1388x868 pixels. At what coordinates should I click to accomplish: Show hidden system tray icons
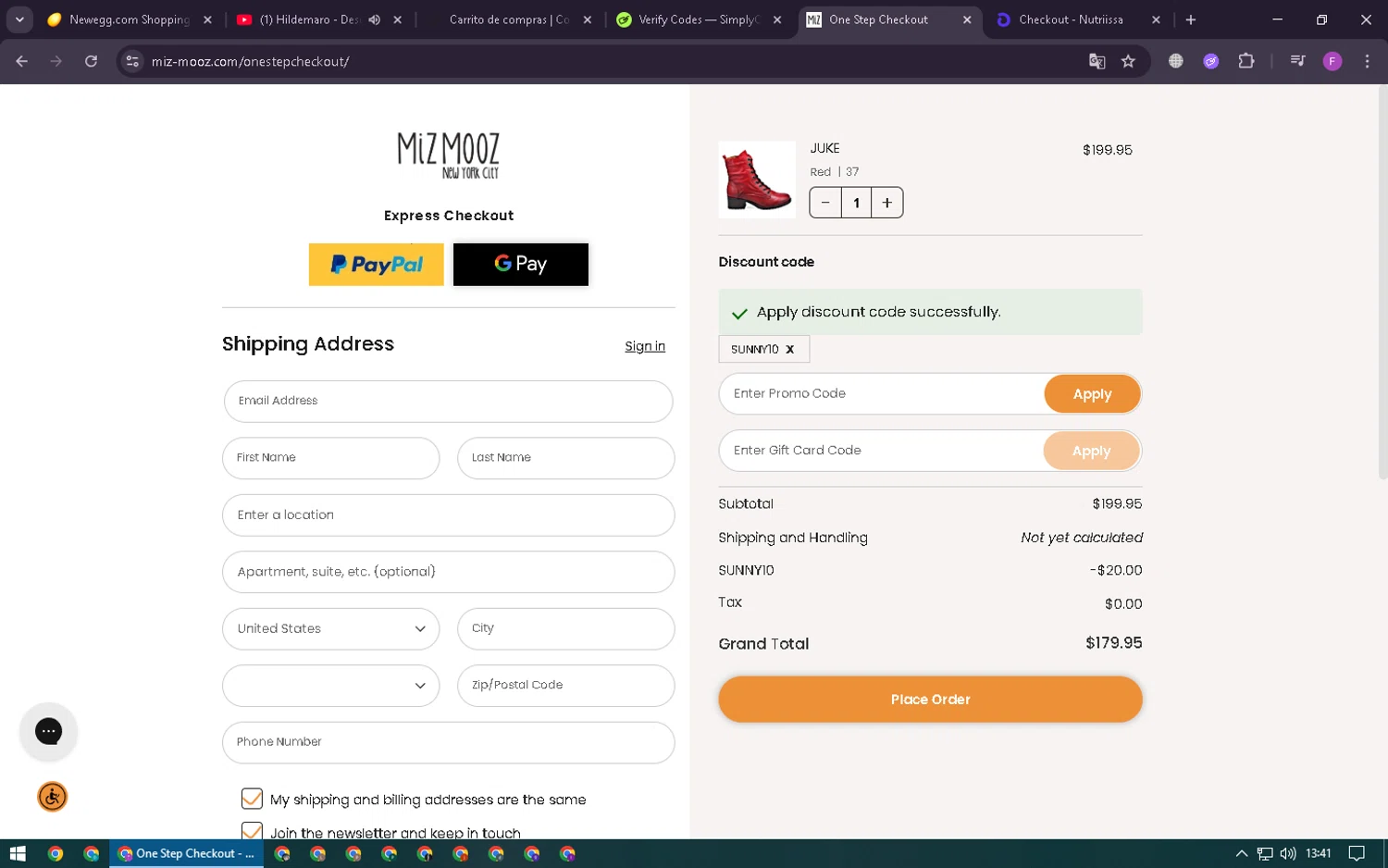click(x=1242, y=853)
